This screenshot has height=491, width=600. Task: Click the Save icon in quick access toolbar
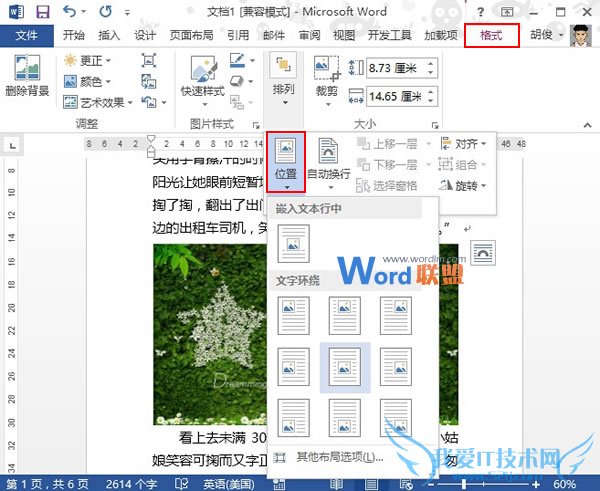pos(42,12)
